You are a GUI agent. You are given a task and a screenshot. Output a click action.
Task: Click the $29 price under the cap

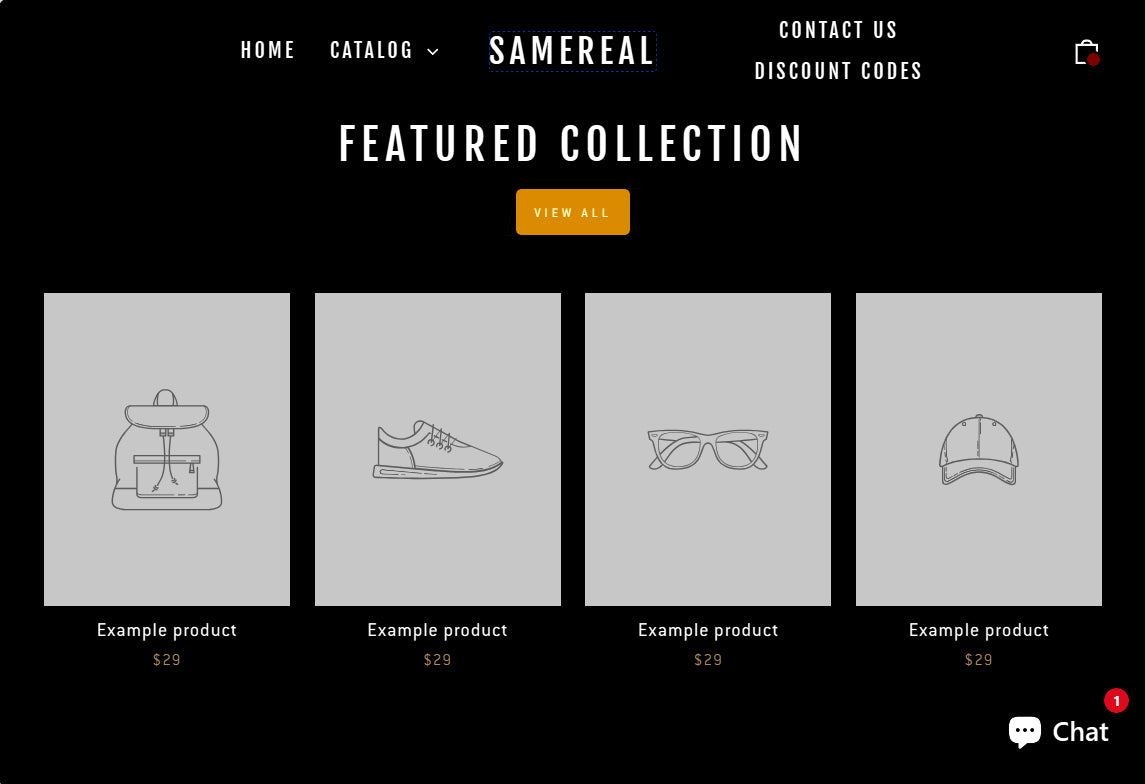[x=979, y=660]
